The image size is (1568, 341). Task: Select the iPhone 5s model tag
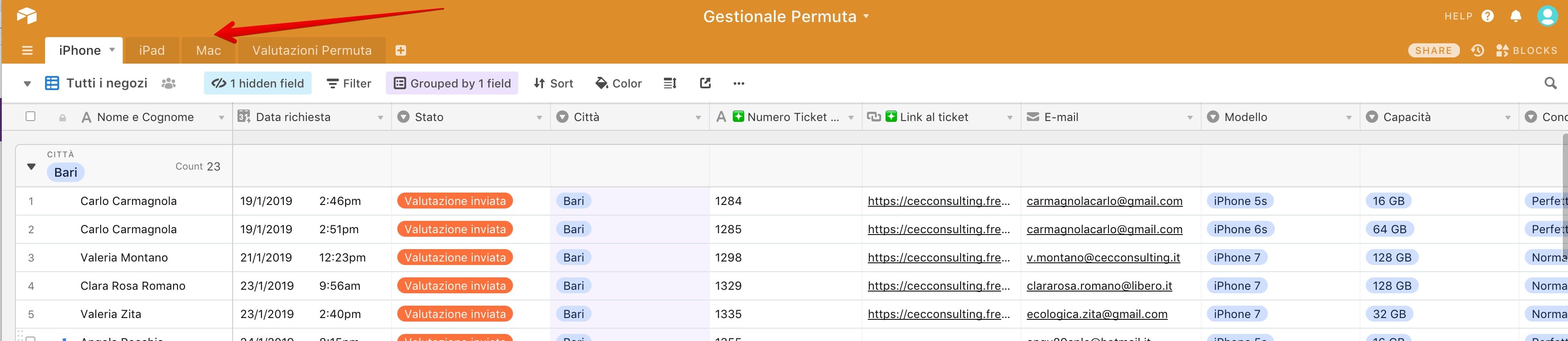click(x=1240, y=201)
